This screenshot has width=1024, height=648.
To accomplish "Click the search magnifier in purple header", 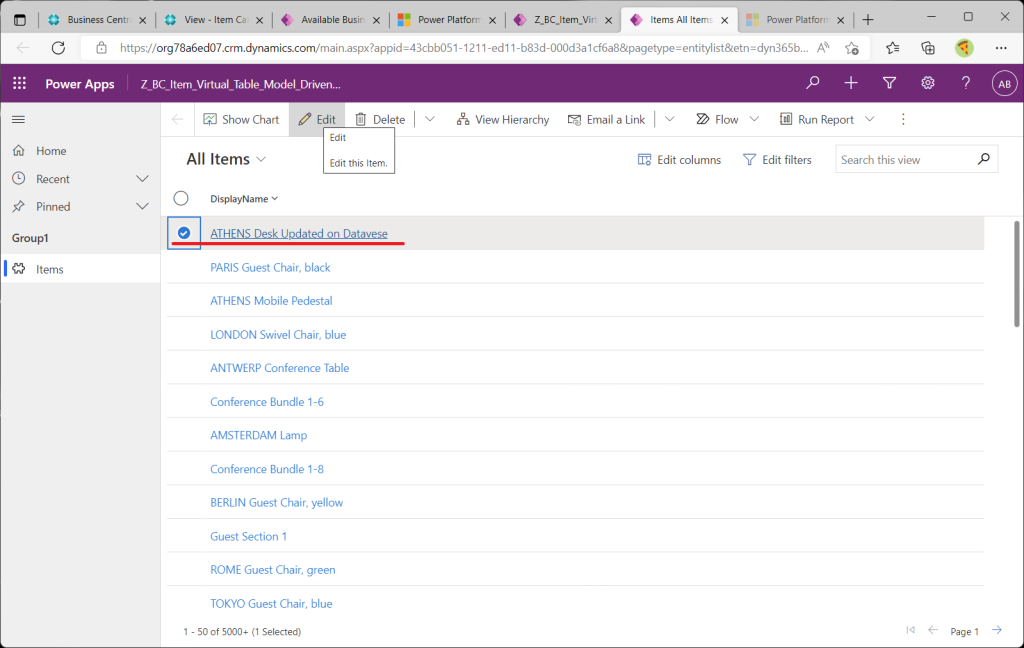I will [812, 83].
